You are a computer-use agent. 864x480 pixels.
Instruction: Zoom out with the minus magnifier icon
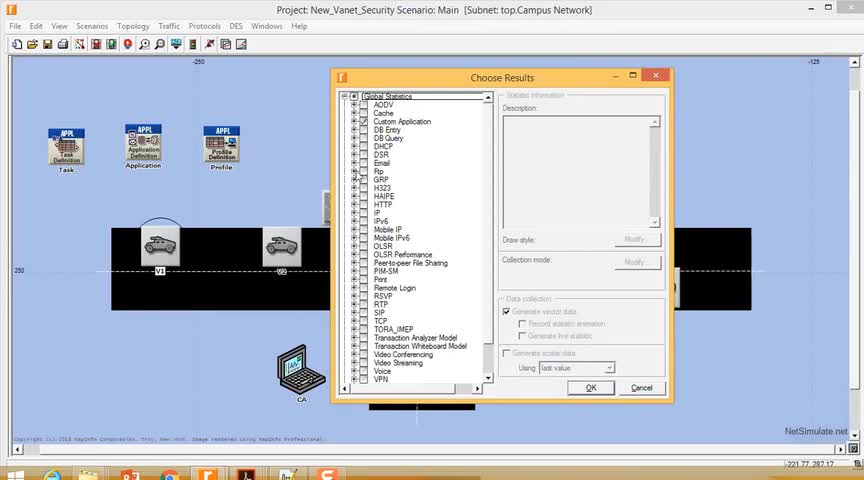pyautogui.click(x=160, y=44)
